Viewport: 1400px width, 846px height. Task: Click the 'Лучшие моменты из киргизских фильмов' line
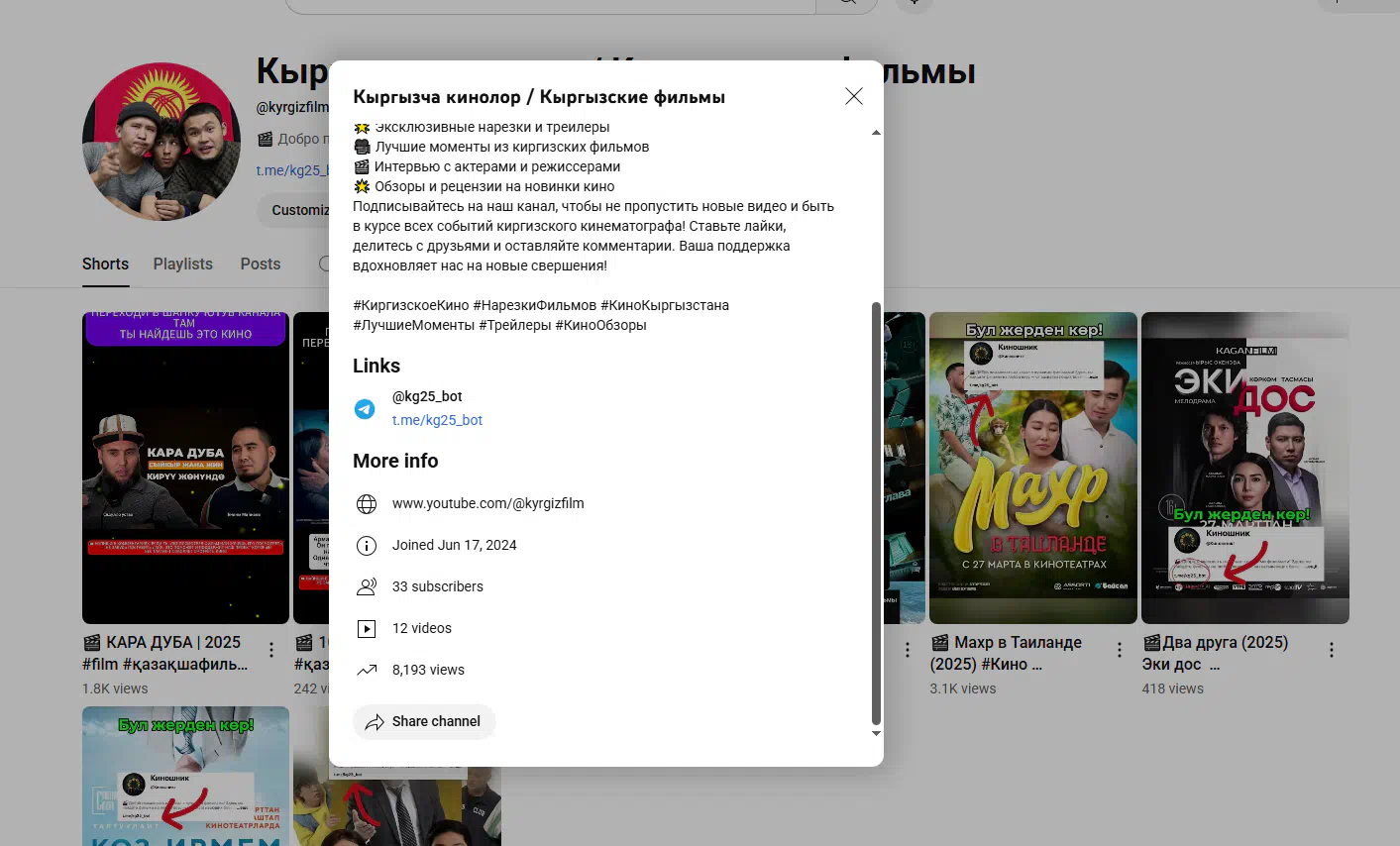pyautogui.click(x=501, y=147)
